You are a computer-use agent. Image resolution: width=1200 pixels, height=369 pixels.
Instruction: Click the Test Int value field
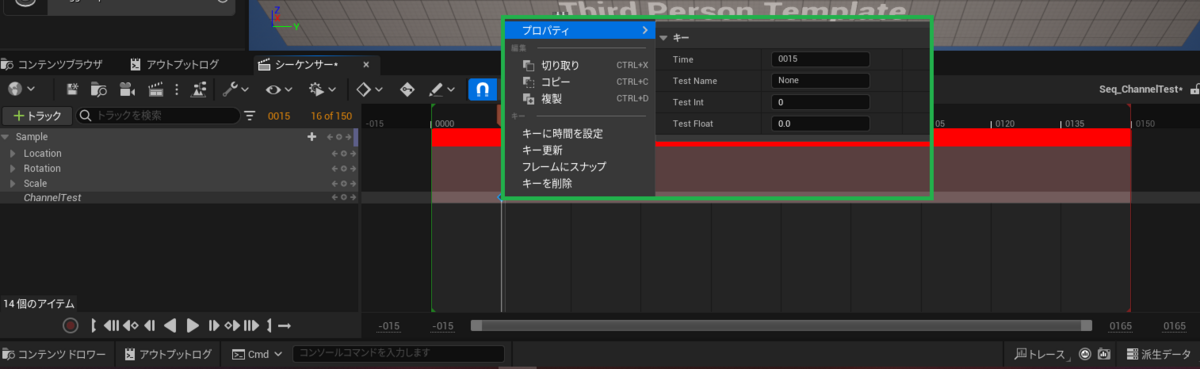pyautogui.click(x=821, y=102)
